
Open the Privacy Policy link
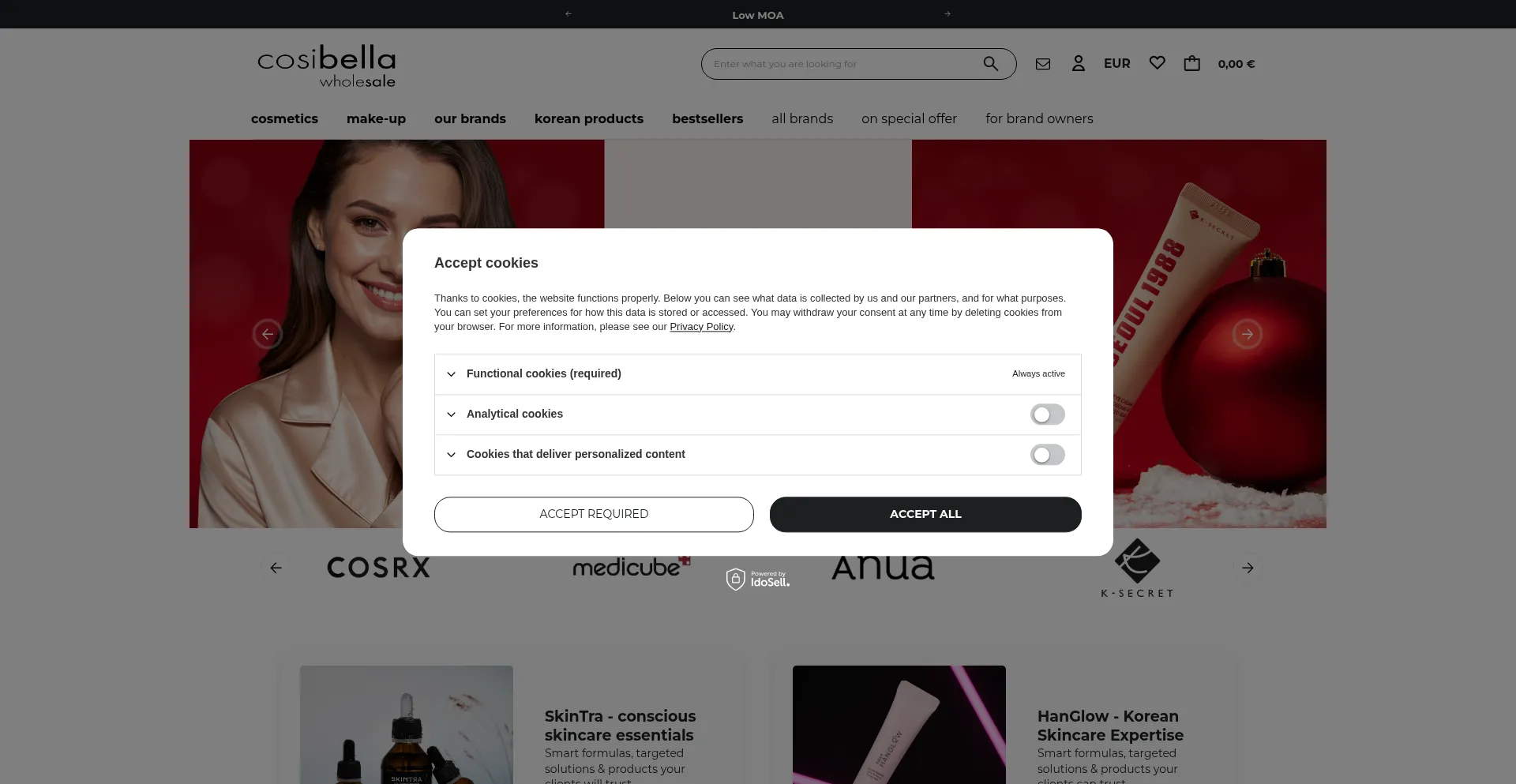[701, 327]
